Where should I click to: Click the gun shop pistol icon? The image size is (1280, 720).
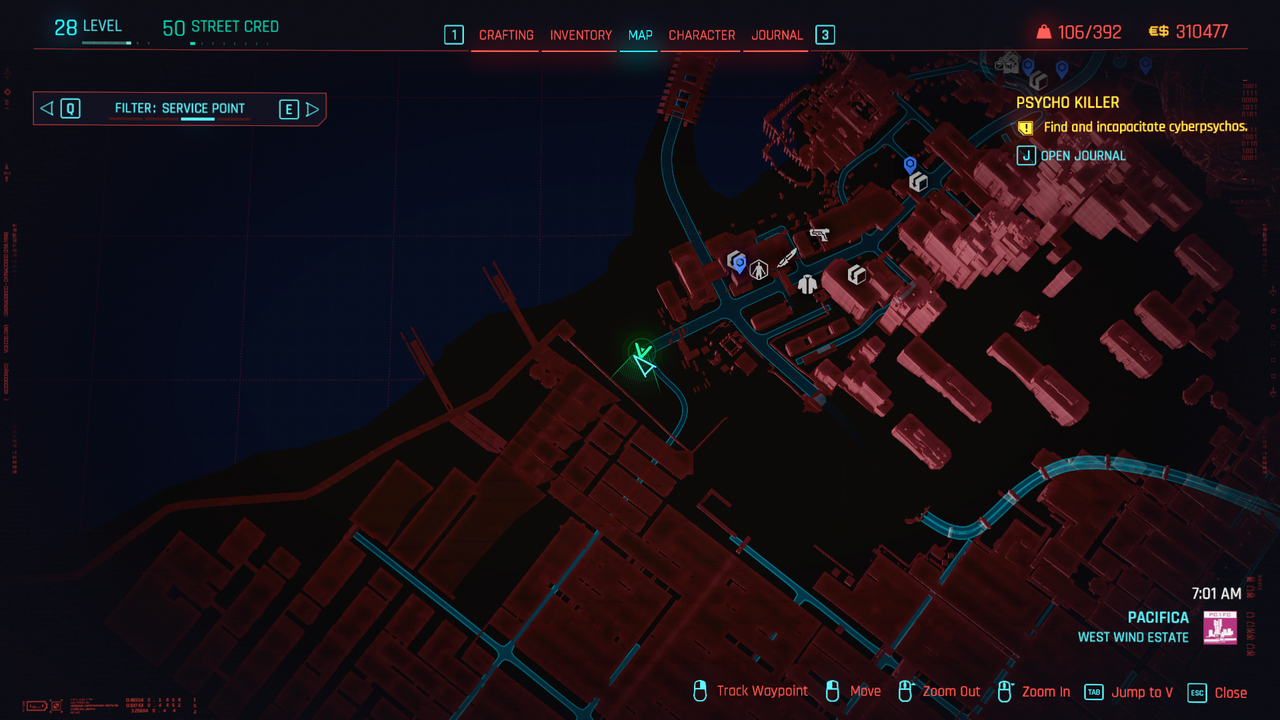coord(819,235)
